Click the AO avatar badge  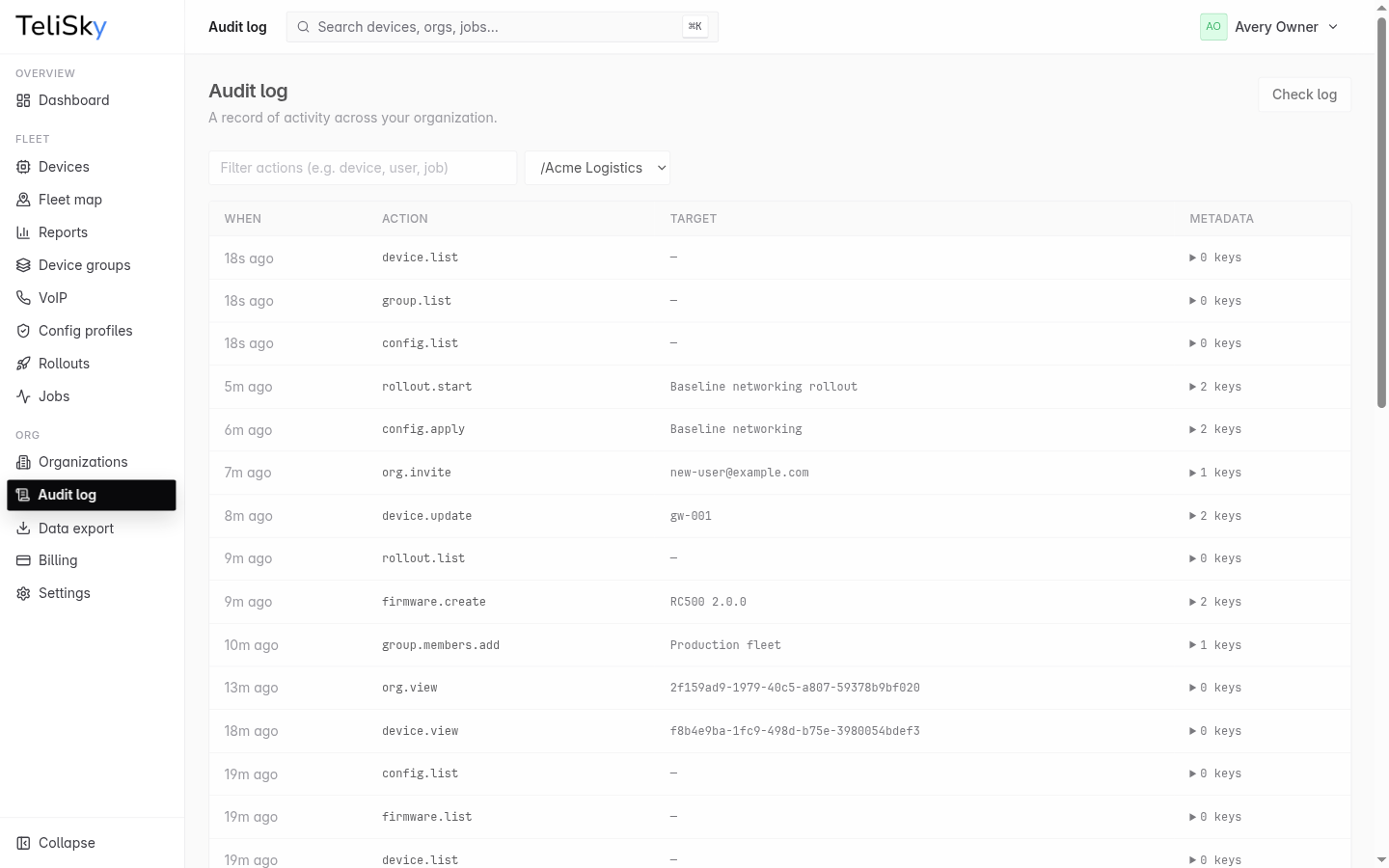[1213, 27]
